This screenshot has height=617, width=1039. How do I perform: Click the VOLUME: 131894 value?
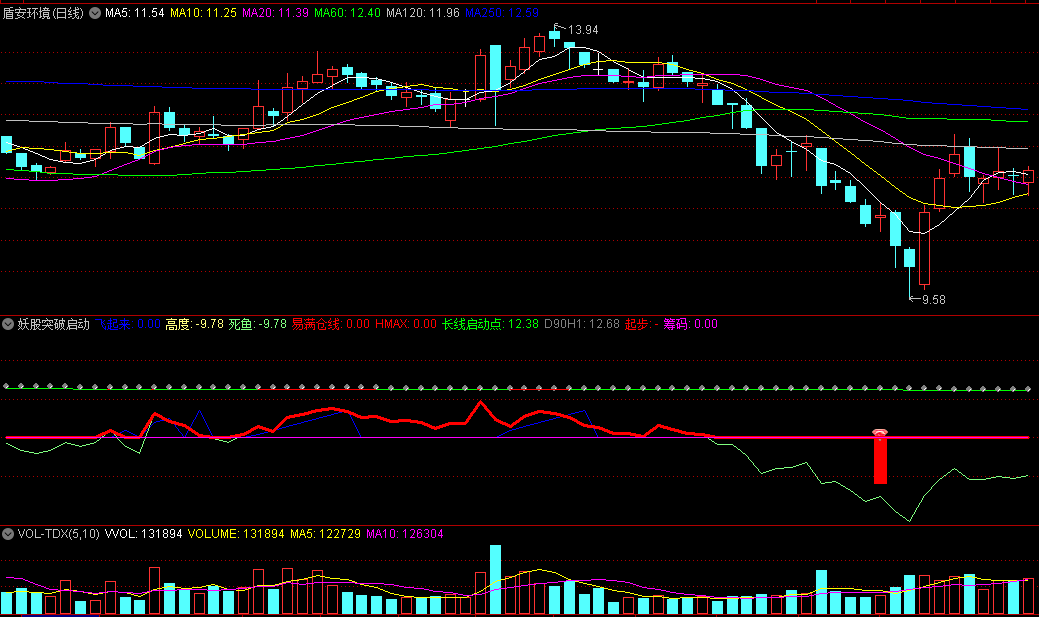[x=236, y=533]
